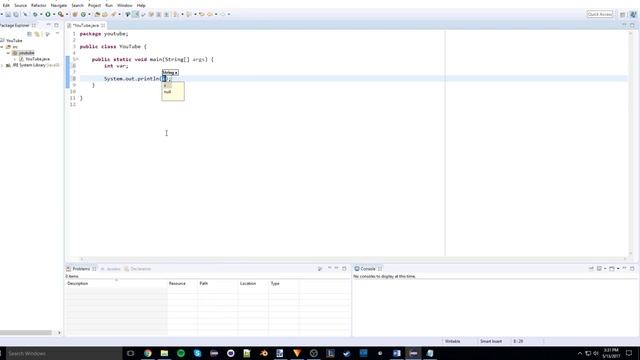This screenshot has height=360, width=640.
Task: Select the Package Explorer tab
Action: click(16, 25)
